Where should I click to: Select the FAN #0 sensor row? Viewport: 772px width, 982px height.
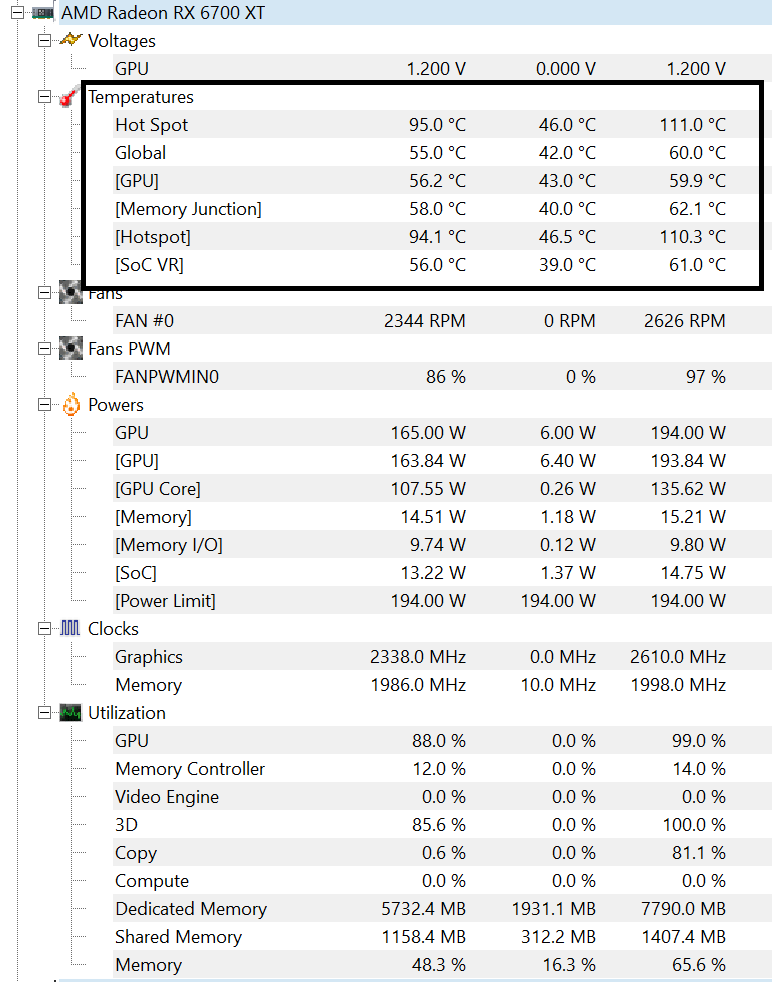pyautogui.click(x=144, y=321)
